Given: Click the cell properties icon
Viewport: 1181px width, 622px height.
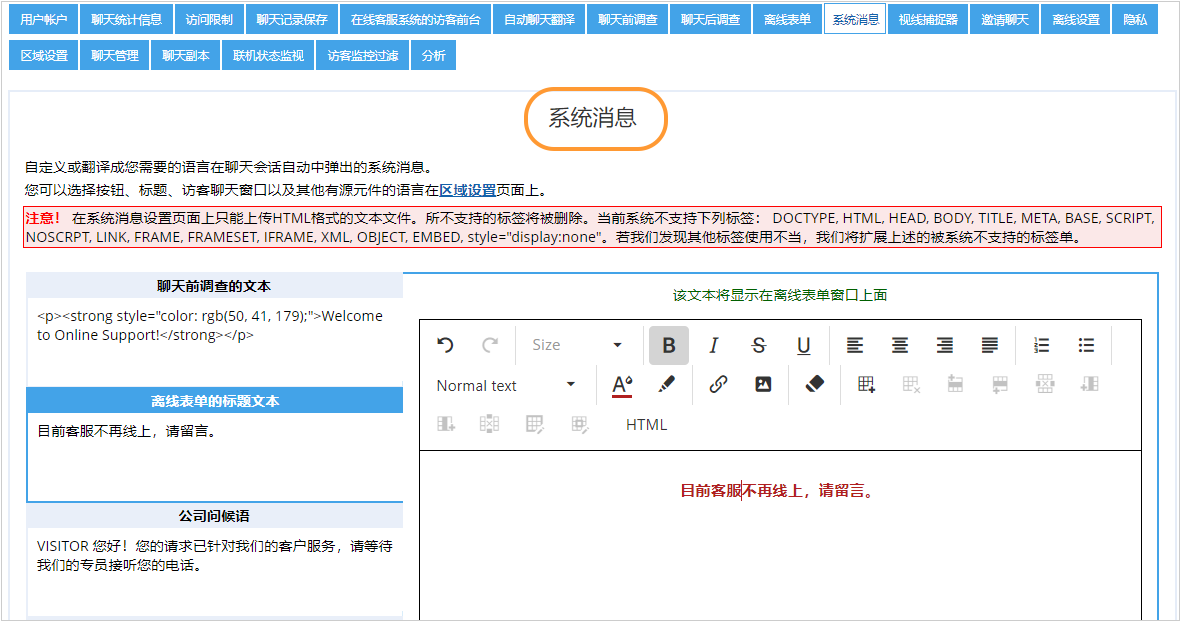Looking at the screenshot, I should (579, 424).
